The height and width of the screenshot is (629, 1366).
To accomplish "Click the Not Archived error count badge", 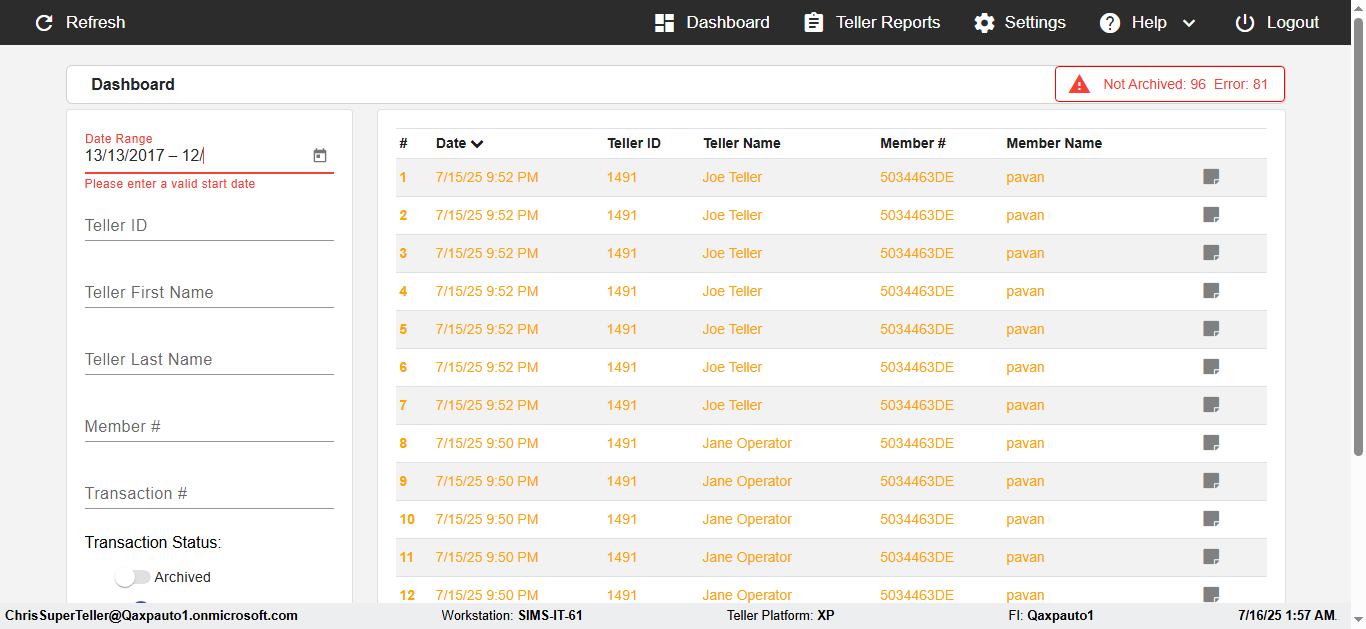I will (1185, 85).
